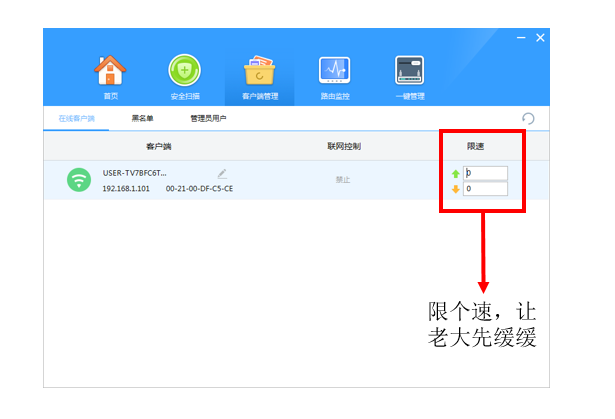Viewport: 615px width, 419px height.
Task: Click the 限速 column header
Action: click(x=477, y=147)
